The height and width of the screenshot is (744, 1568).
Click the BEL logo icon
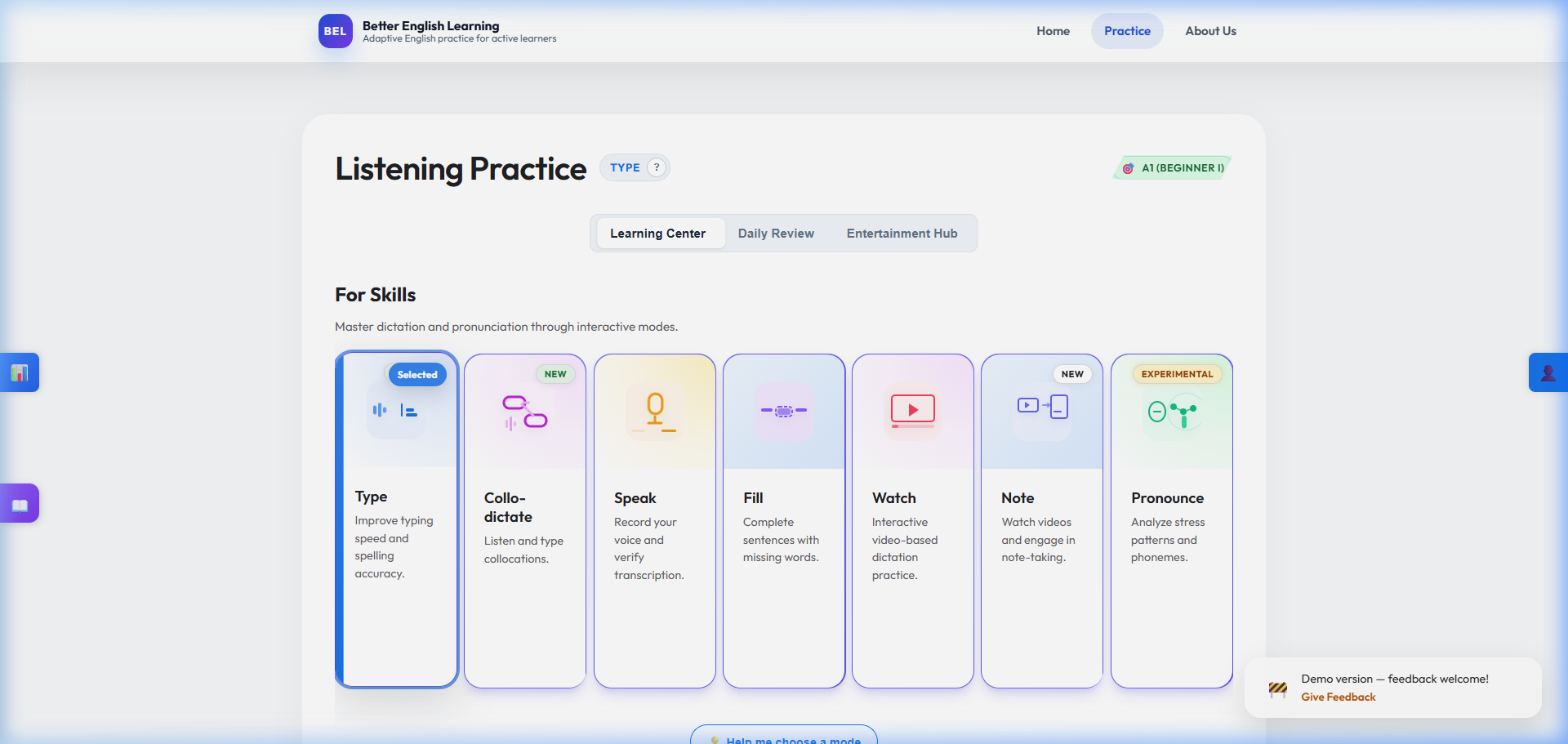point(335,31)
